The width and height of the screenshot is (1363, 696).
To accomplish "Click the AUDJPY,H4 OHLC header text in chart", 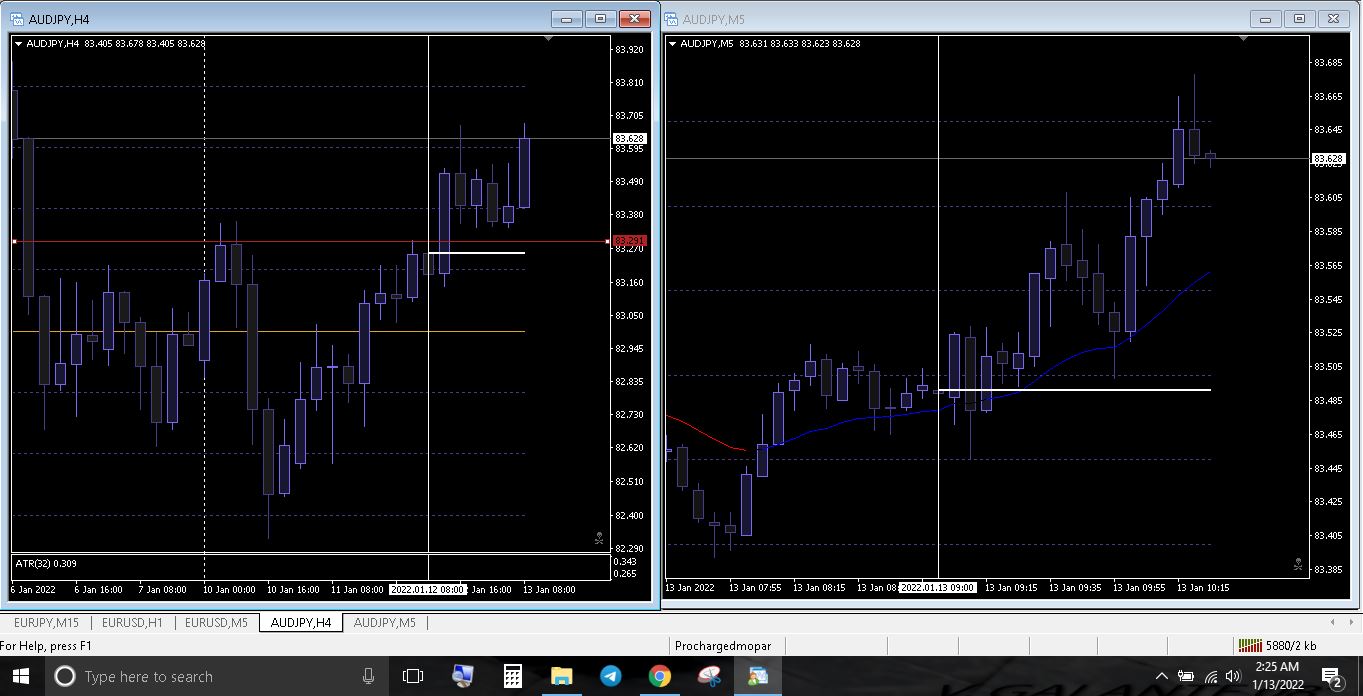I will tap(115, 43).
